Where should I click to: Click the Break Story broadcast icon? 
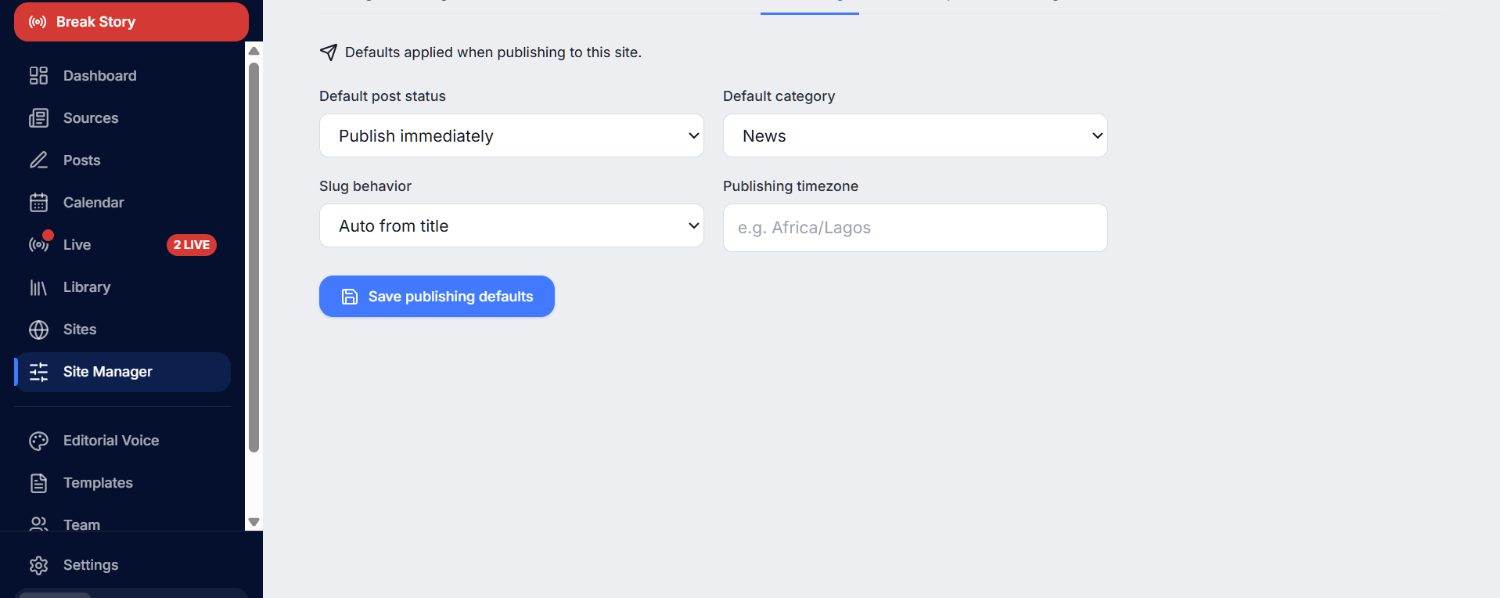[38, 22]
